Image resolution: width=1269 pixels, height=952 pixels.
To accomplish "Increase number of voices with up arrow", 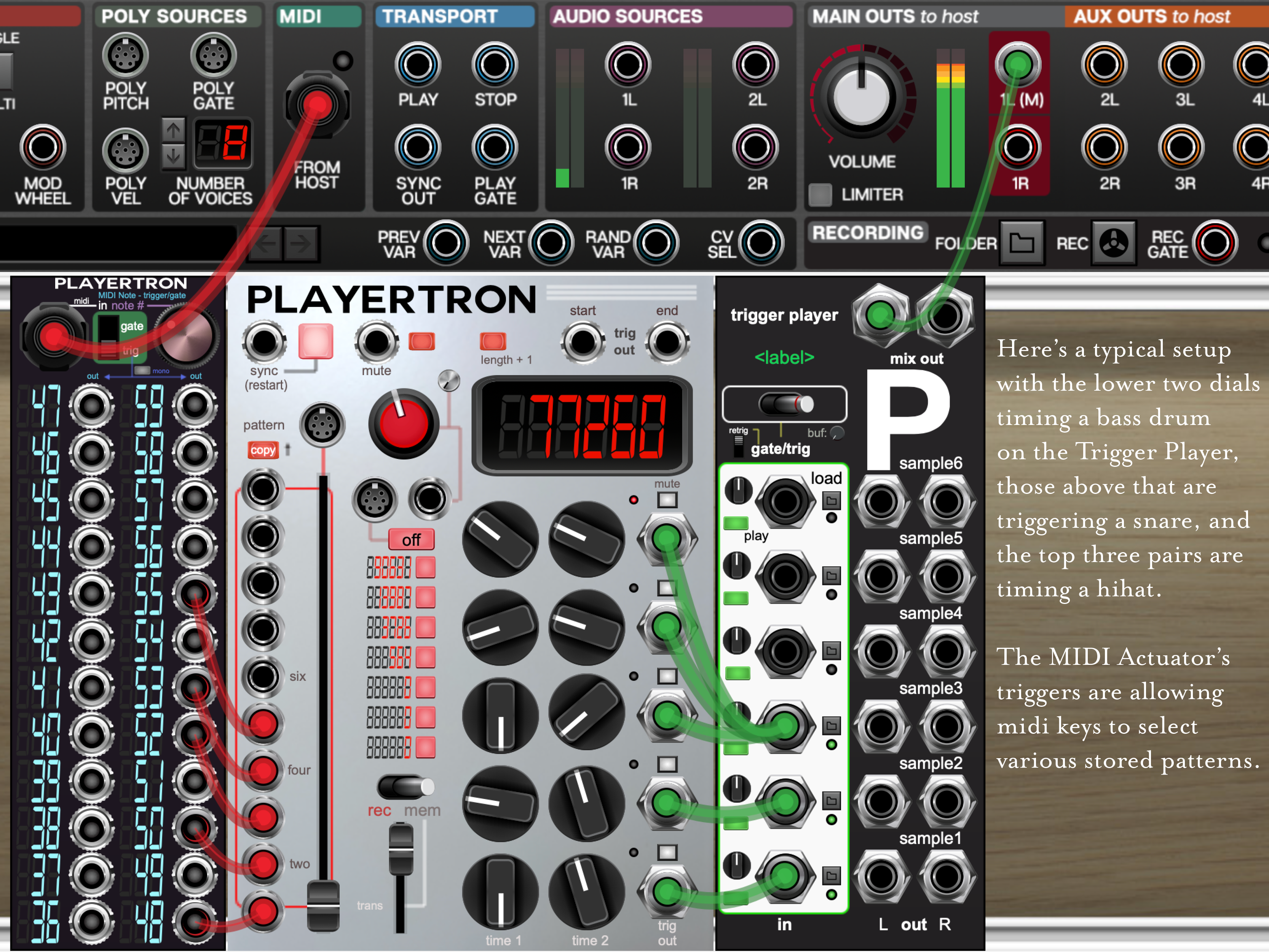I will click(173, 130).
